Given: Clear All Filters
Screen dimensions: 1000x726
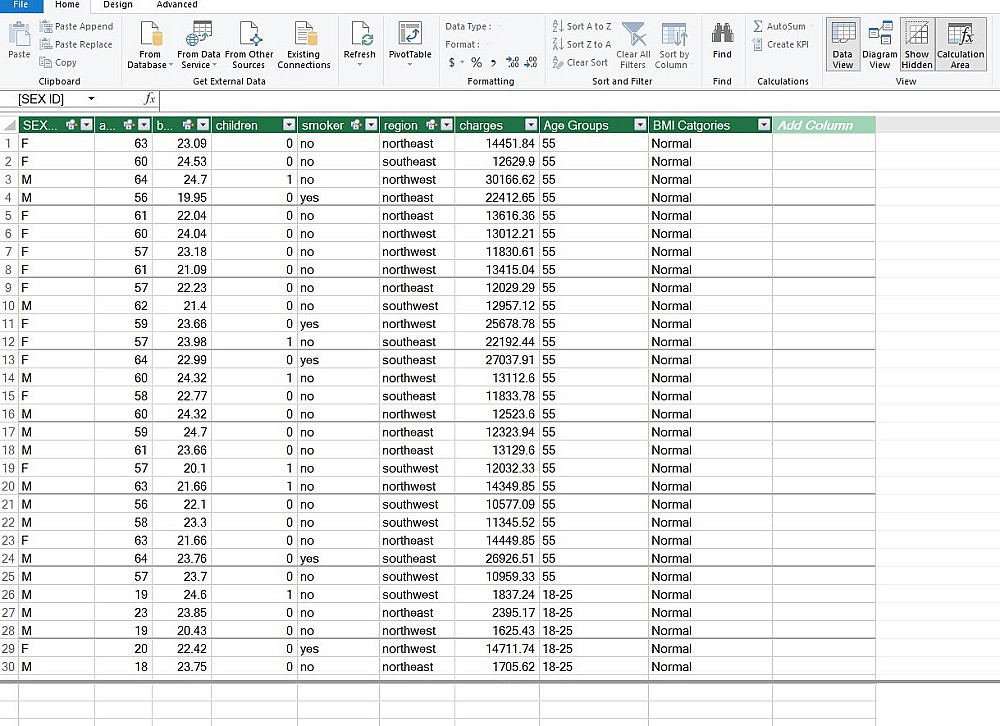Looking at the screenshot, I should click(633, 45).
